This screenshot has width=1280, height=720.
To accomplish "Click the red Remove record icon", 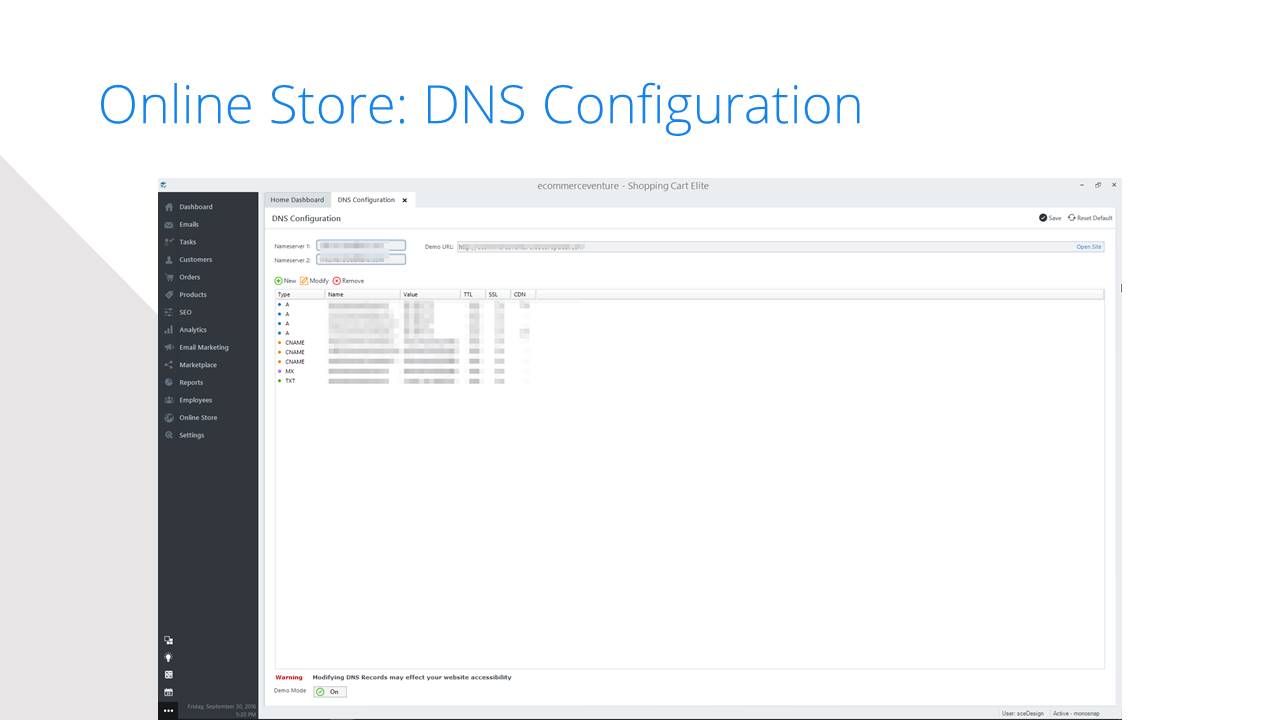I will pos(337,281).
